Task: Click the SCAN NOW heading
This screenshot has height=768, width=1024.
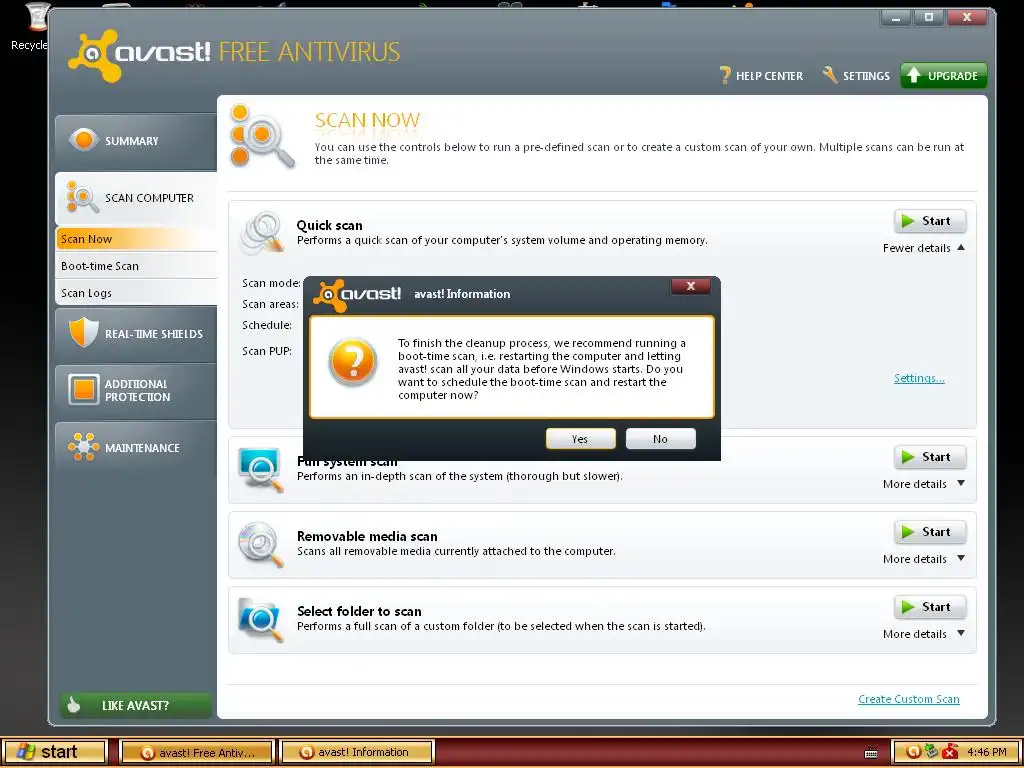Action: point(367,120)
